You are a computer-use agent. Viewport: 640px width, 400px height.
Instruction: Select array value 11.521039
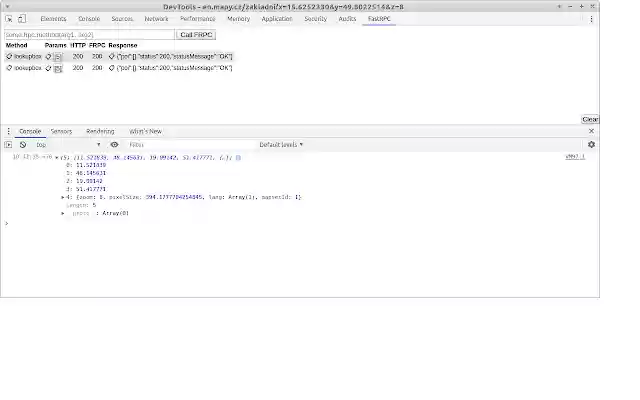91,165
